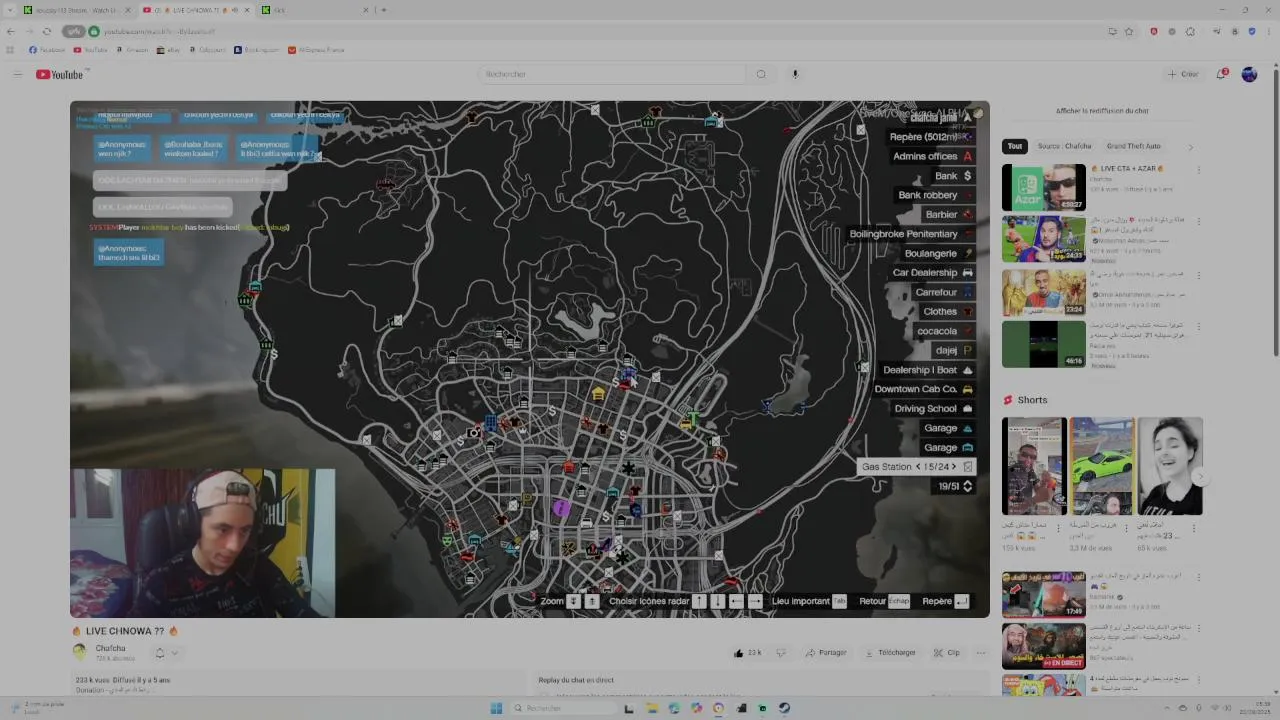Focus the Rechercher search field
The height and width of the screenshot is (720, 1280).
click(x=612, y=74)
